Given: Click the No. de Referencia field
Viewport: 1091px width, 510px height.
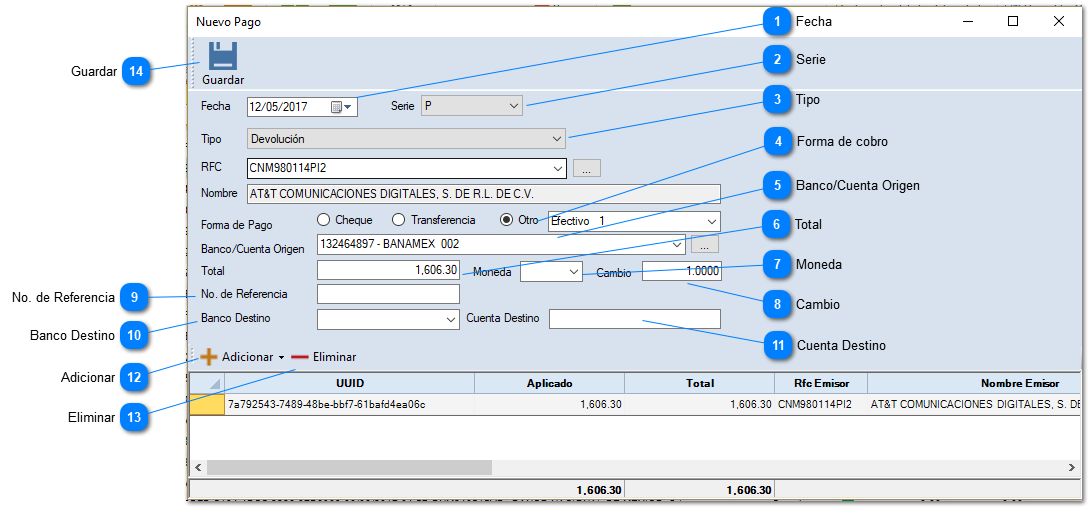Looking at the screenshot, I should click(x=388, y=294).
